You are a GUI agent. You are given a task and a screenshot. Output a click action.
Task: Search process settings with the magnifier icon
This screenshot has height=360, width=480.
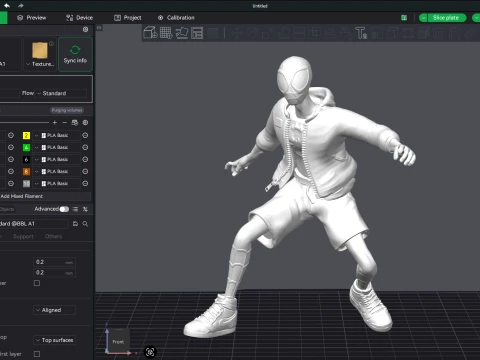85,224
